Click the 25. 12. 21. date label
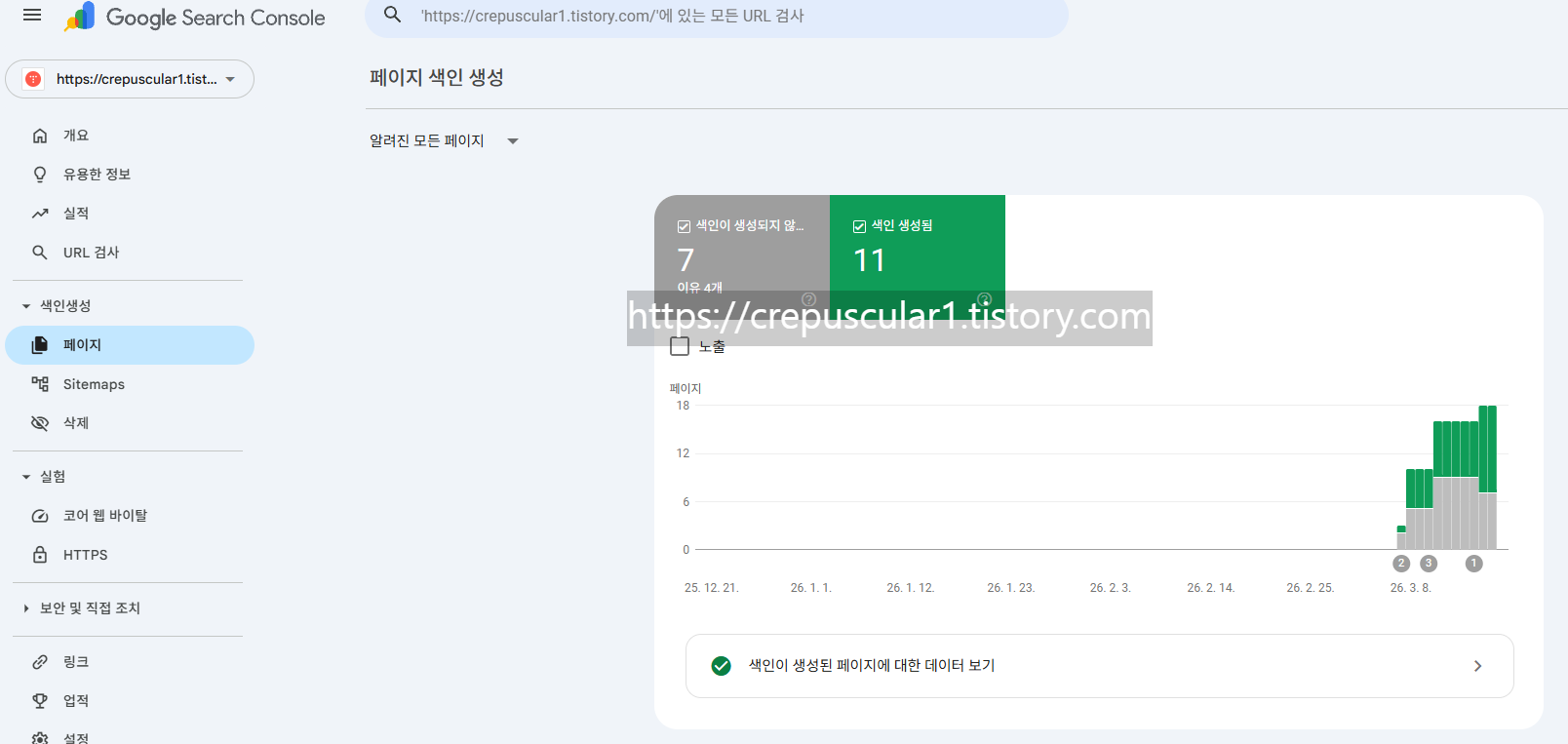 (712, 588)
